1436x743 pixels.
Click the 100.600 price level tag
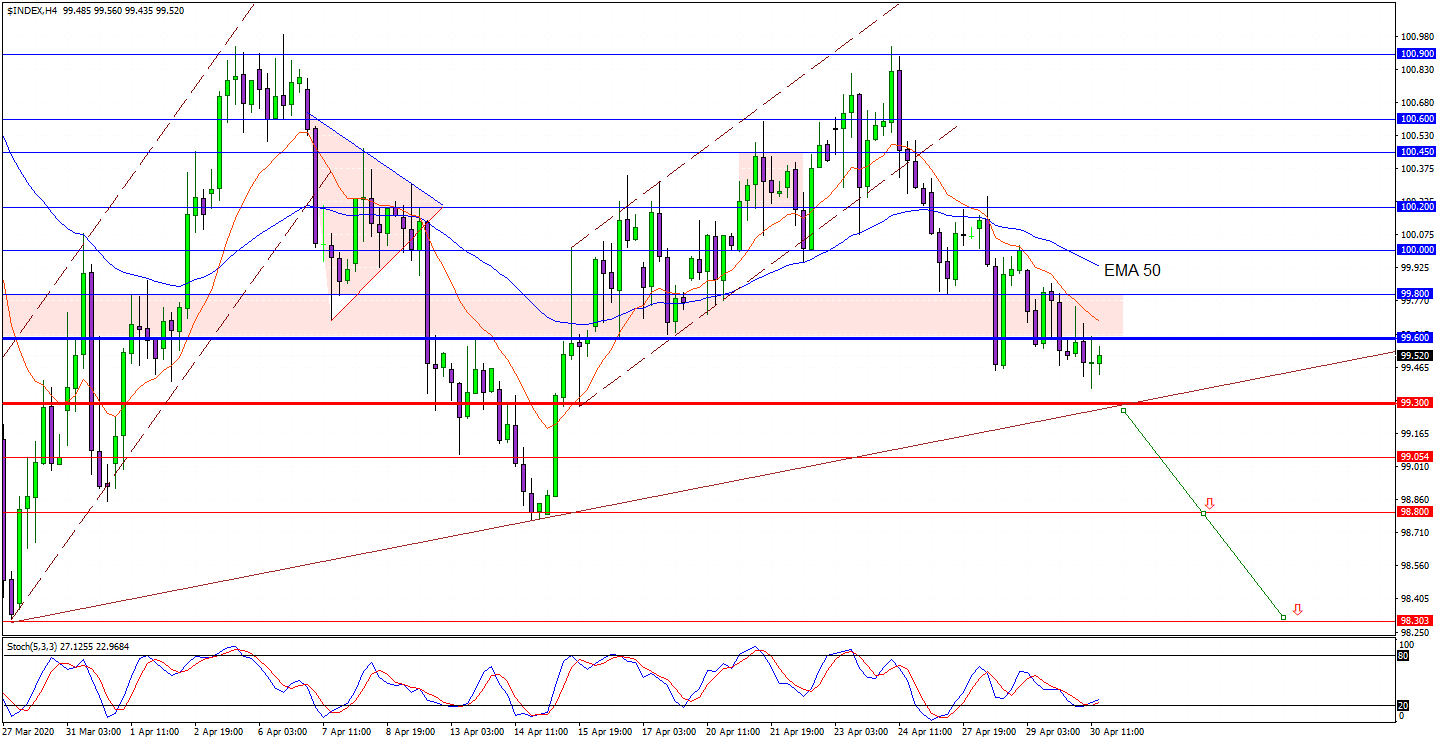[1416, 119]
